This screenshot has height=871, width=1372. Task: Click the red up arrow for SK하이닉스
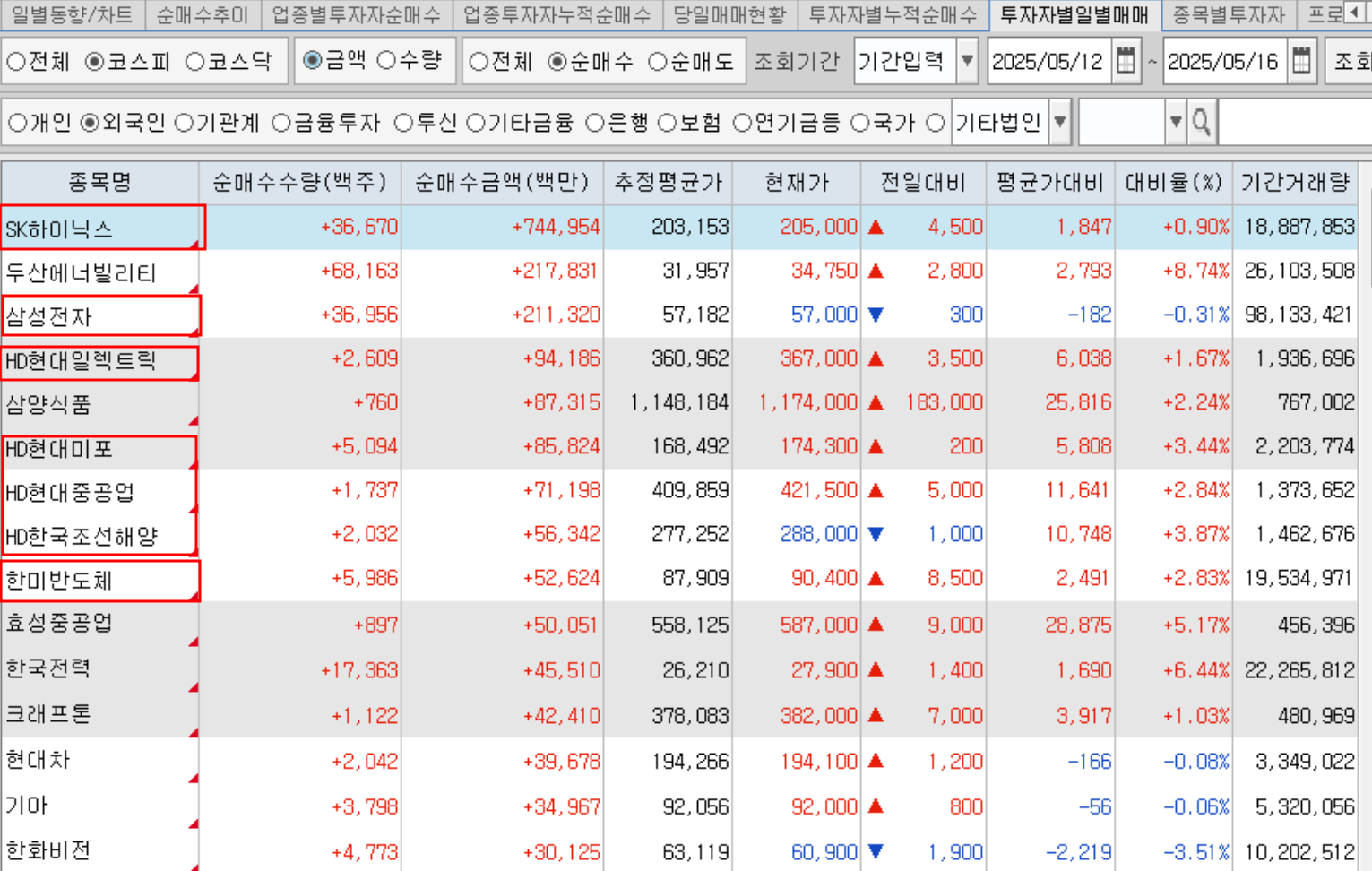pyautogui.click(x=876, y=228)
